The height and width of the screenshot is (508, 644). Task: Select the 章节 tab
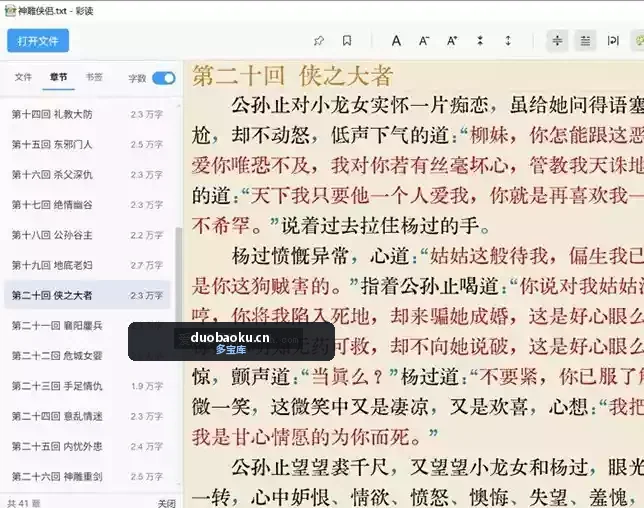click(x=58, y=77)
